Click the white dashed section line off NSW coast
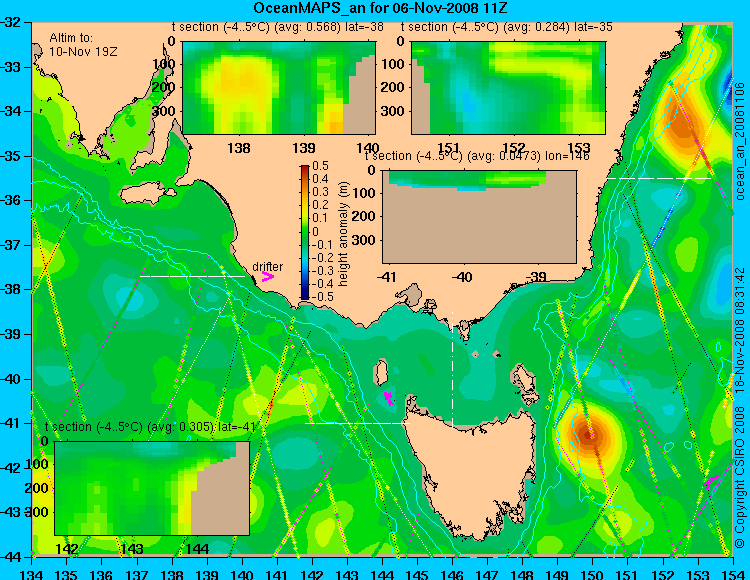This screenshot has width=750, height=580. (x=659, y=178)
